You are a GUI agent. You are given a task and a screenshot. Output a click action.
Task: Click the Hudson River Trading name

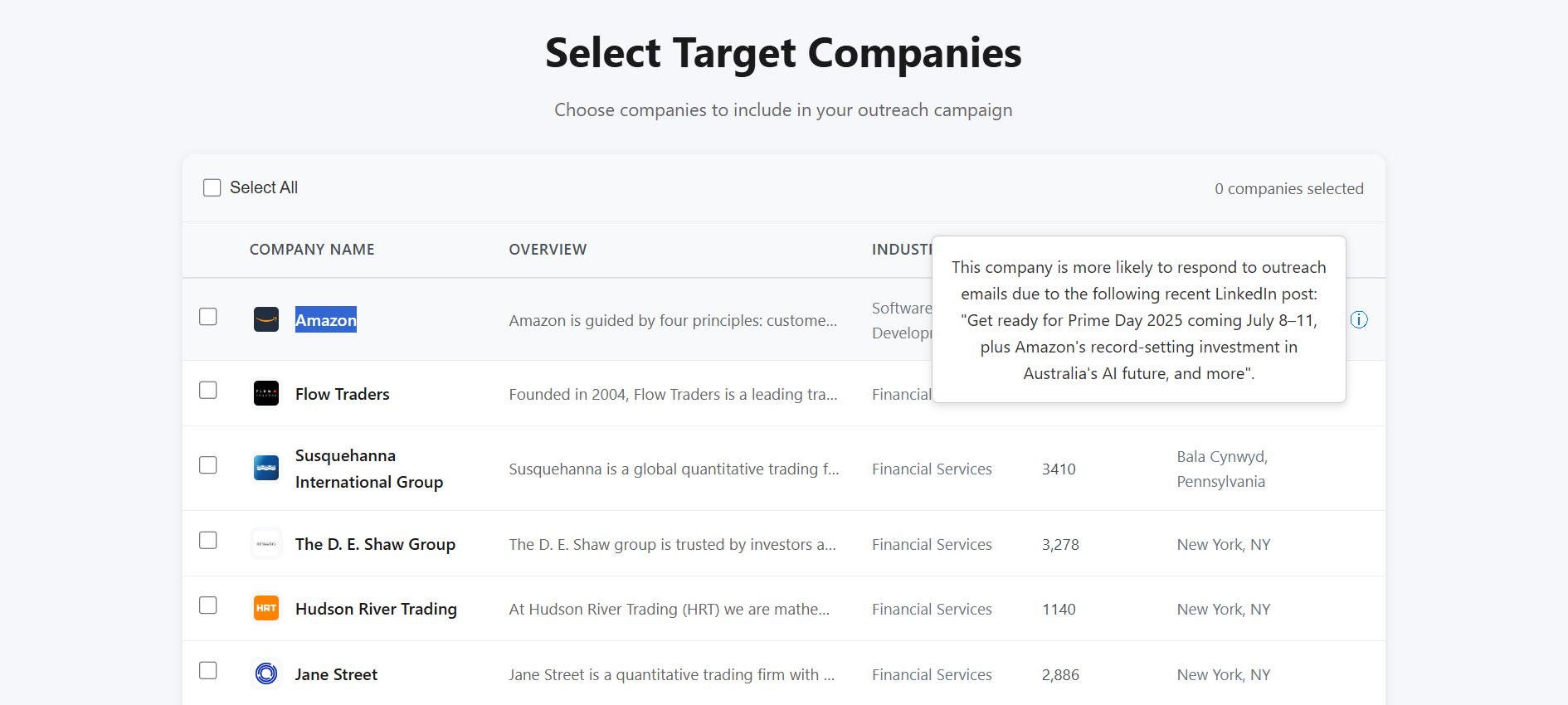(x=376, y=609)
